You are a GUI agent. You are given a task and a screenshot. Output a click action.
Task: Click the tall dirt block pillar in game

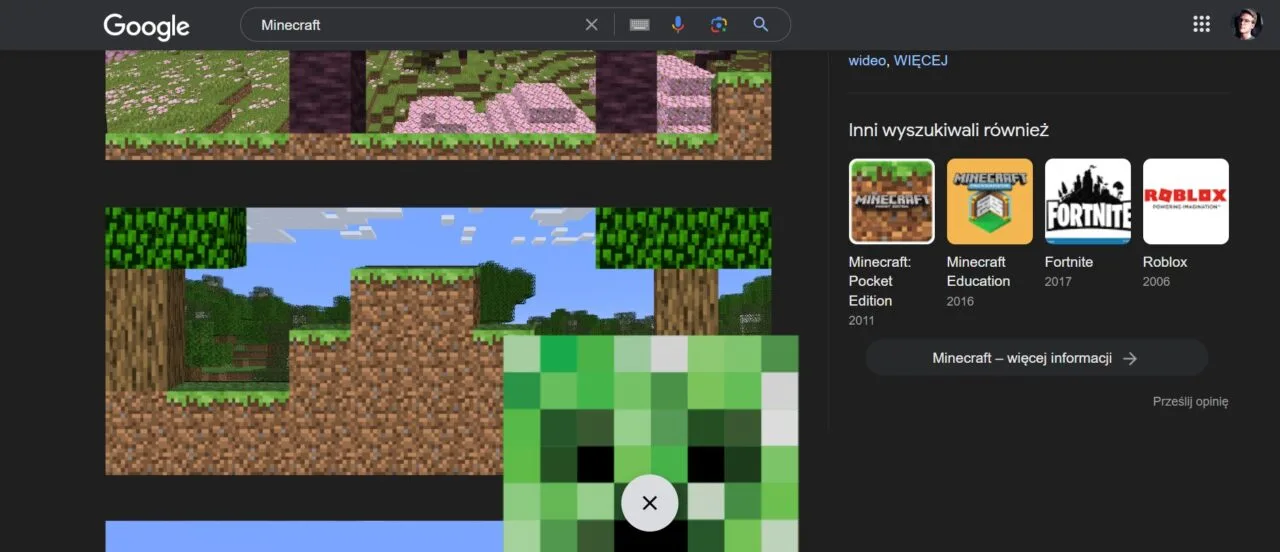(412, 360)
